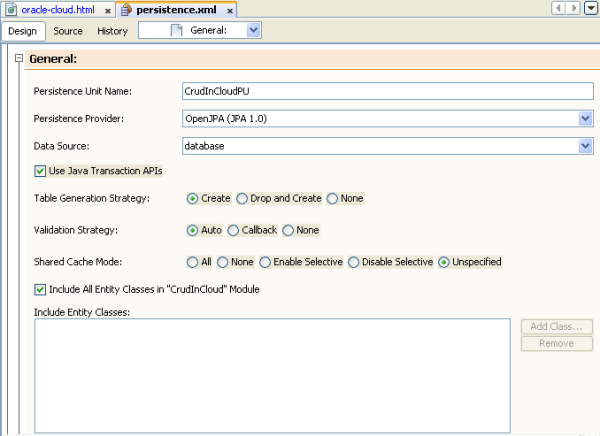This screenshot has height=436, width=600.
Task: Close the oracle-cloud.html tab
Action: click(107, 10)
